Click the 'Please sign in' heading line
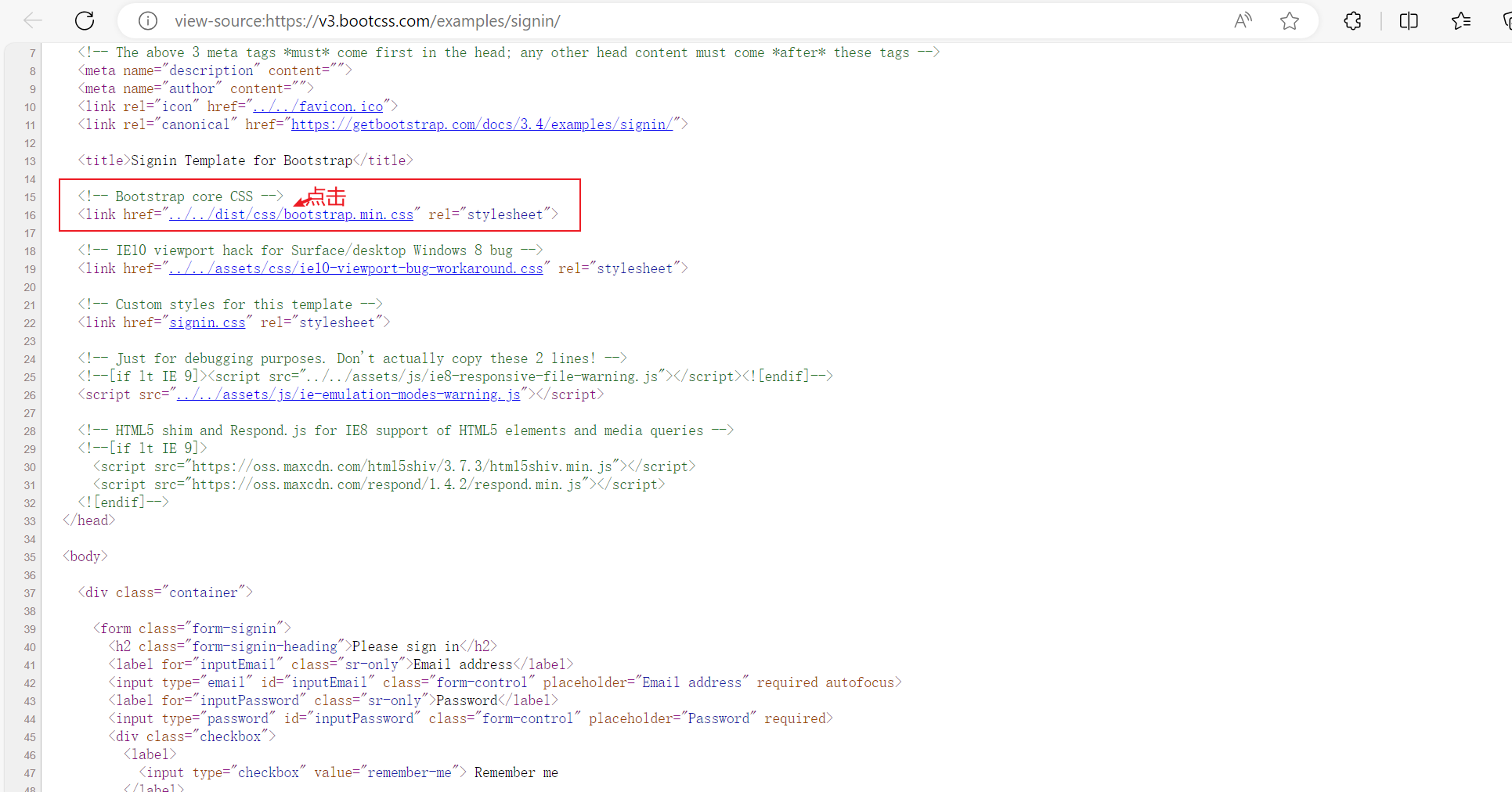The width and height of the screenshot is (1512, 792). (303, 646)
